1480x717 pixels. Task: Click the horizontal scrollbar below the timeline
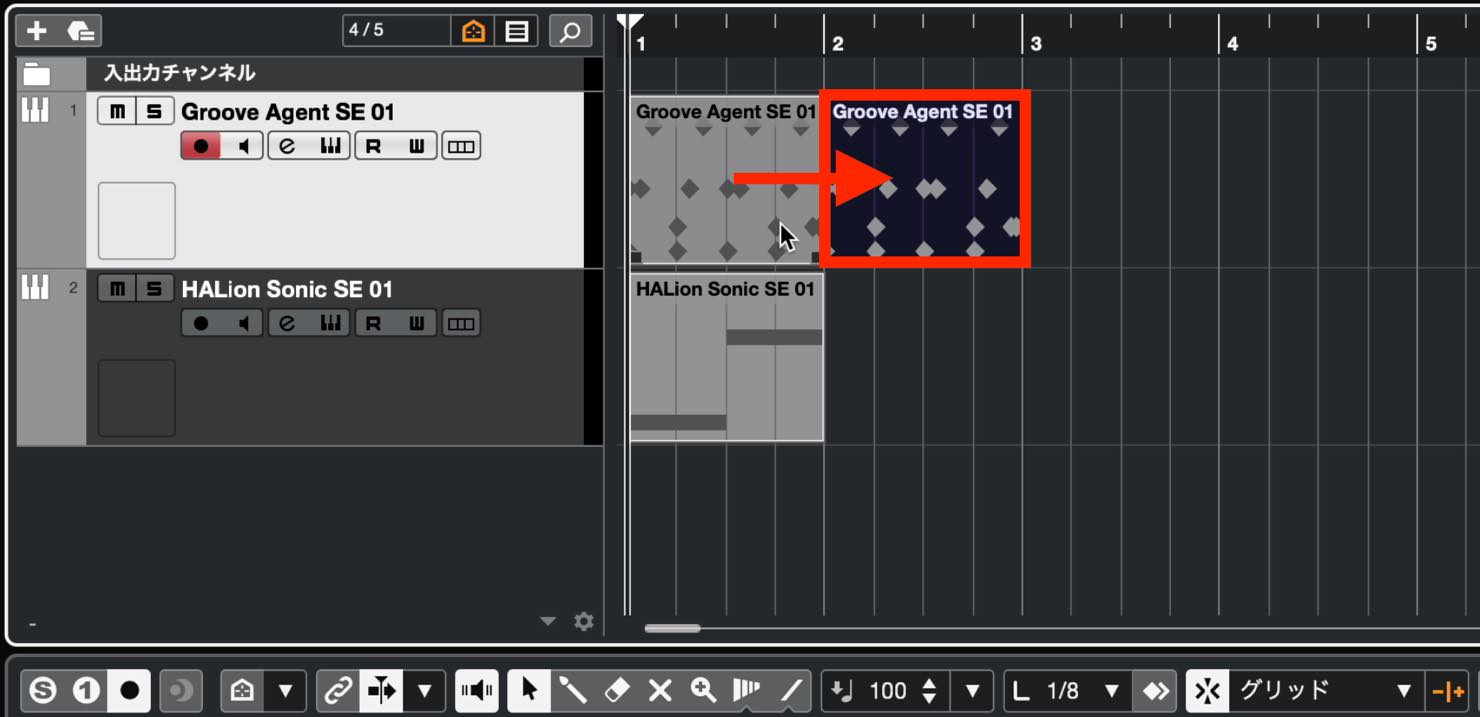point(673,628)
